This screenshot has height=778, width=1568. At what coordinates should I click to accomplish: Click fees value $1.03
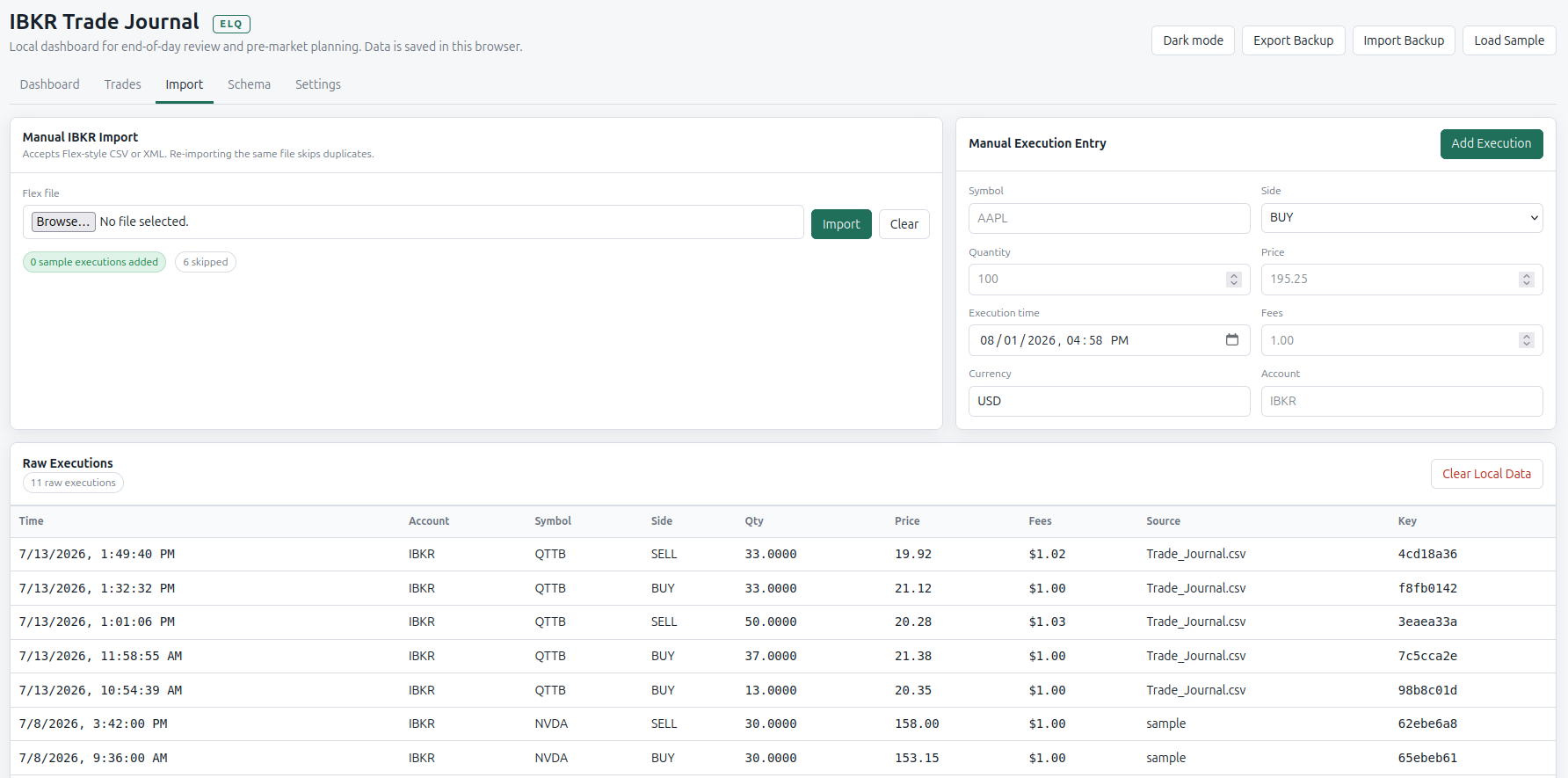(x=1047, y=622)
